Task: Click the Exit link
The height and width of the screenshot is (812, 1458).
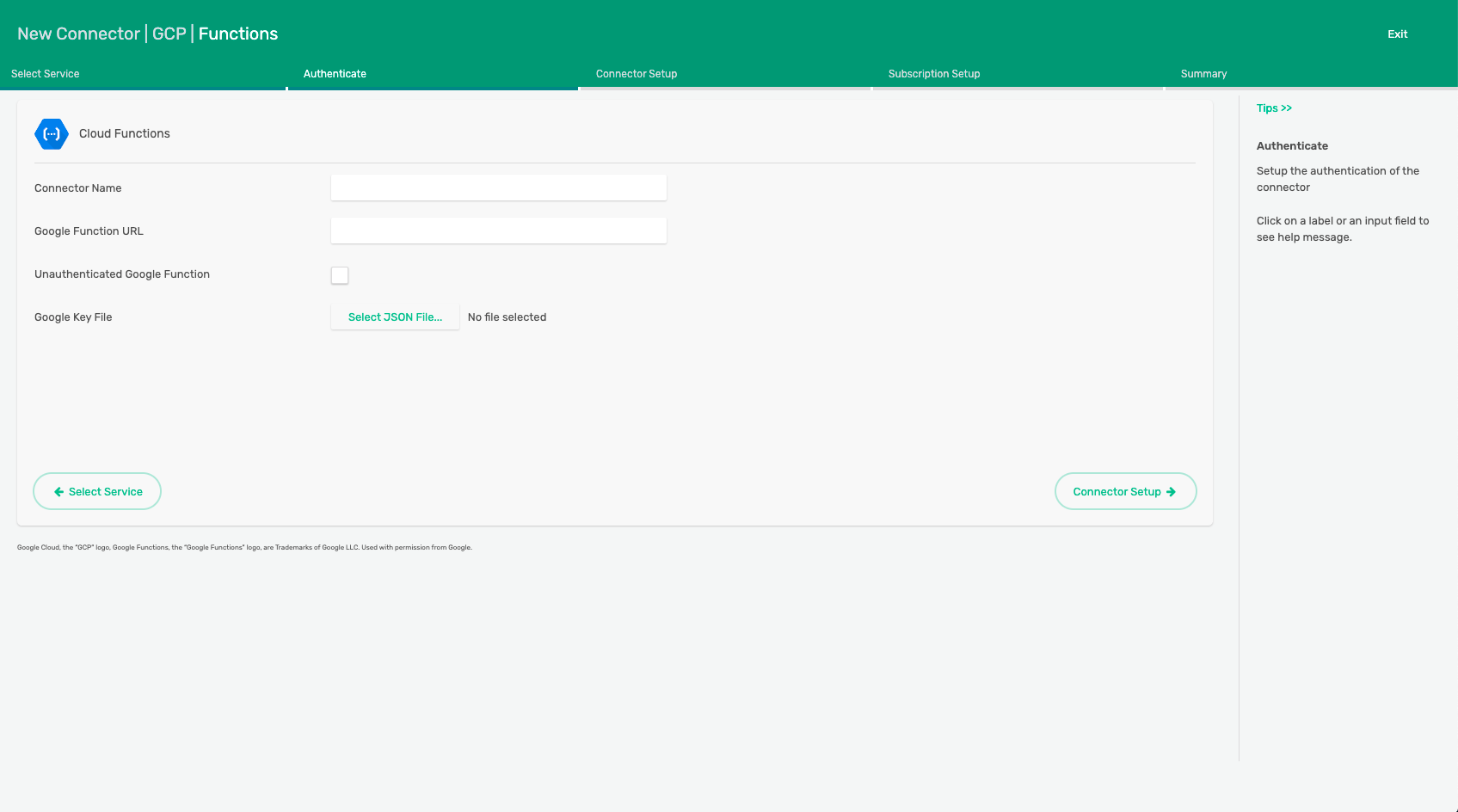Action: click(x=1397, y=34)
